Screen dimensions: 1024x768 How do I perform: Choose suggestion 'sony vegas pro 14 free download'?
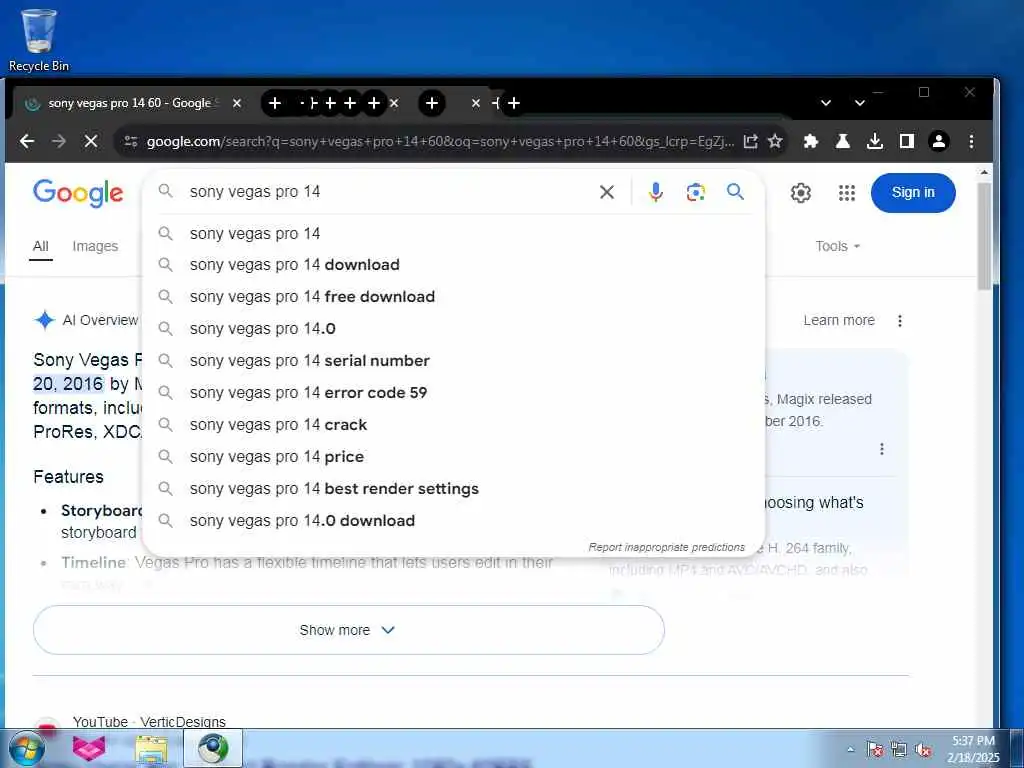(453, 296)
